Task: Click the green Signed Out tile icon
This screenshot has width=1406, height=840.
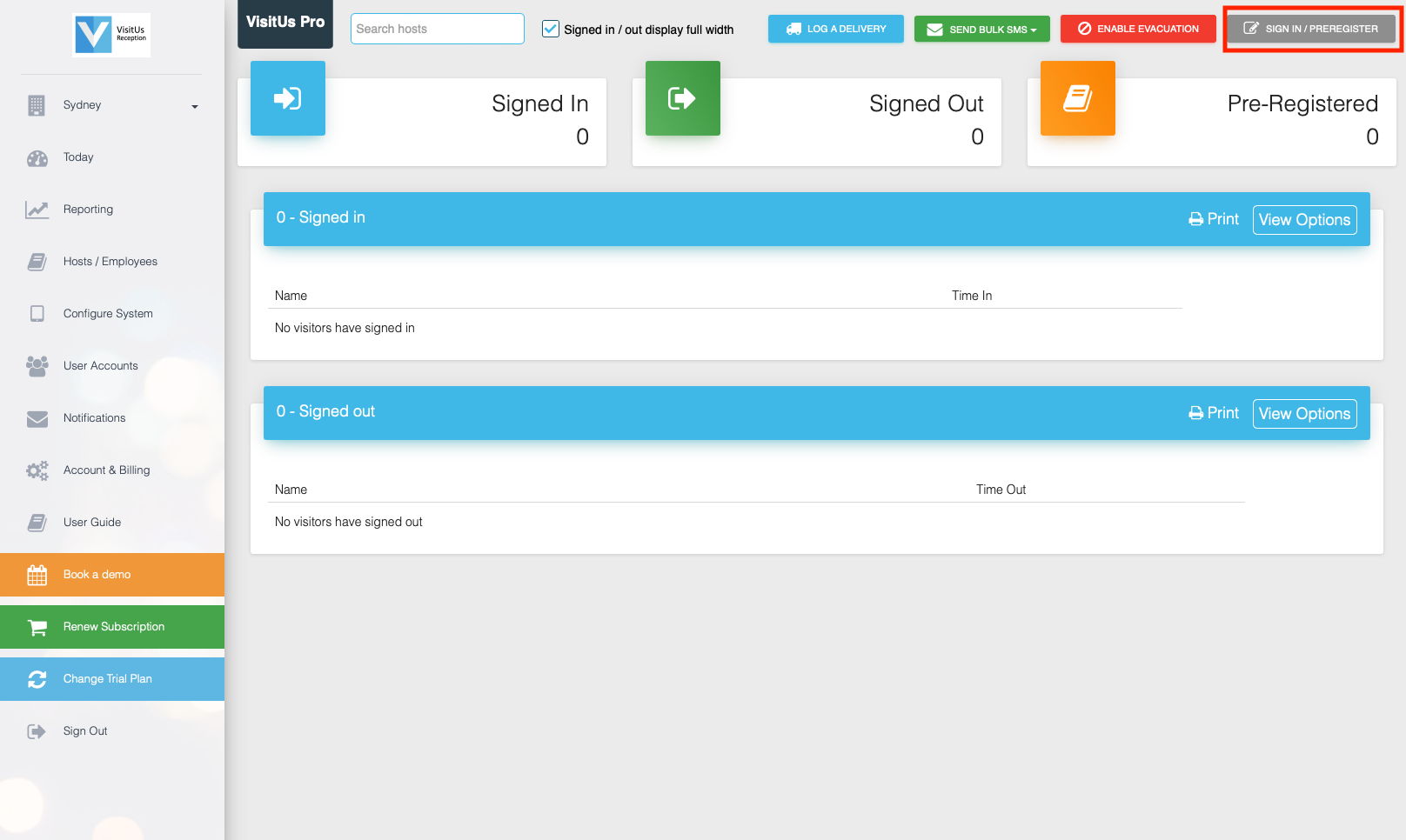Action: coord(683,98)
